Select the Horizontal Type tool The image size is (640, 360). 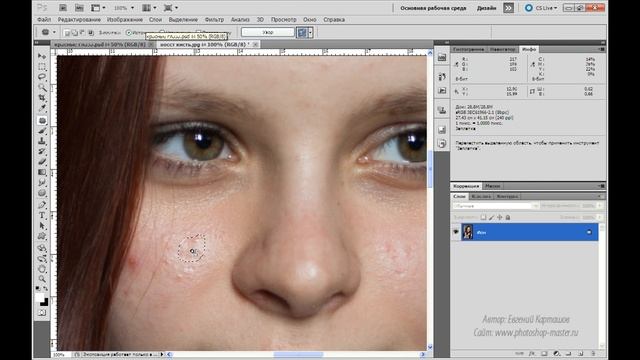42,216
